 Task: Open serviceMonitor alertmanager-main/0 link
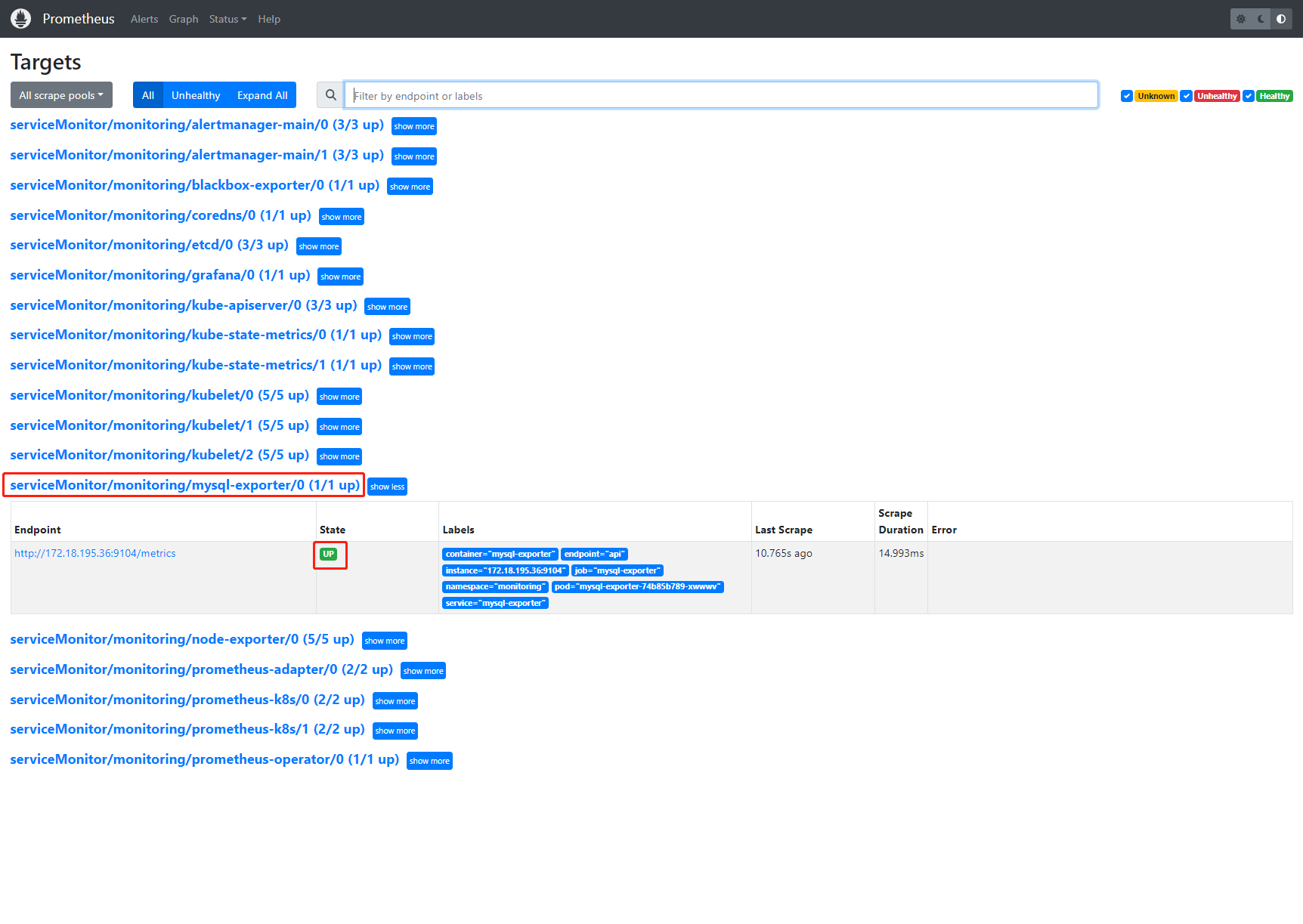[197, 125]
